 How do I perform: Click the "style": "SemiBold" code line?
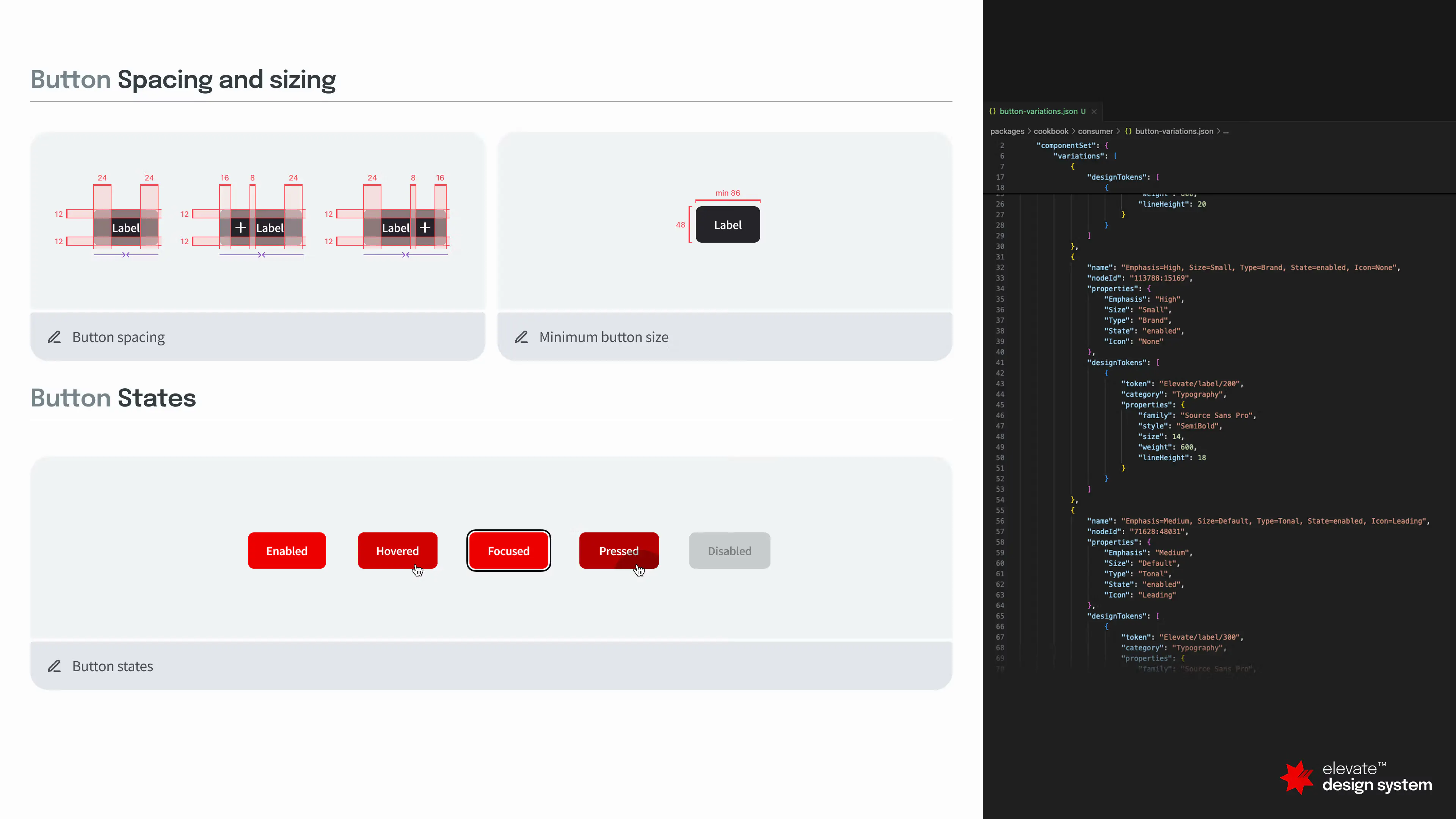point(1180,426)
